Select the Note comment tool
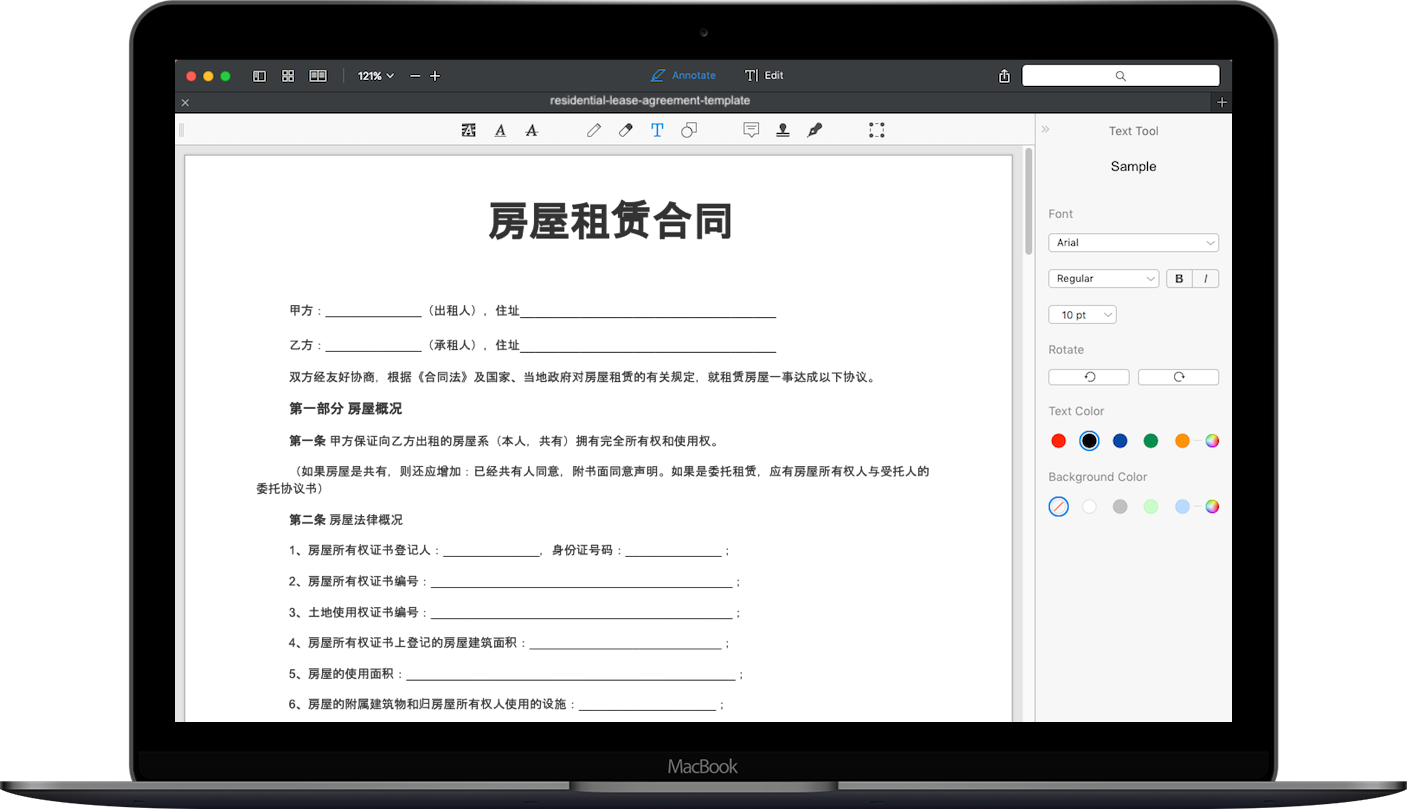1407x809 pixels. click(x=751, y=130)
